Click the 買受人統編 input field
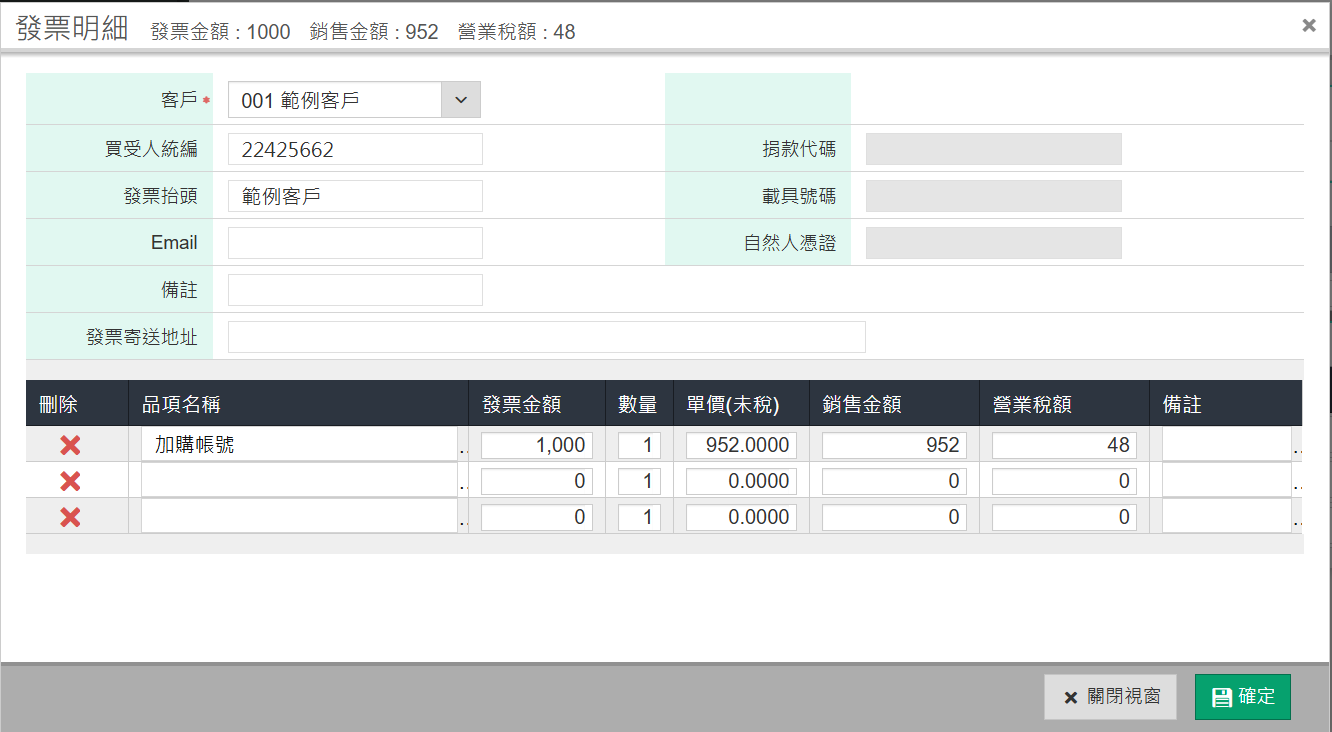The image size is (1332, 732). [x=355, y=150]
